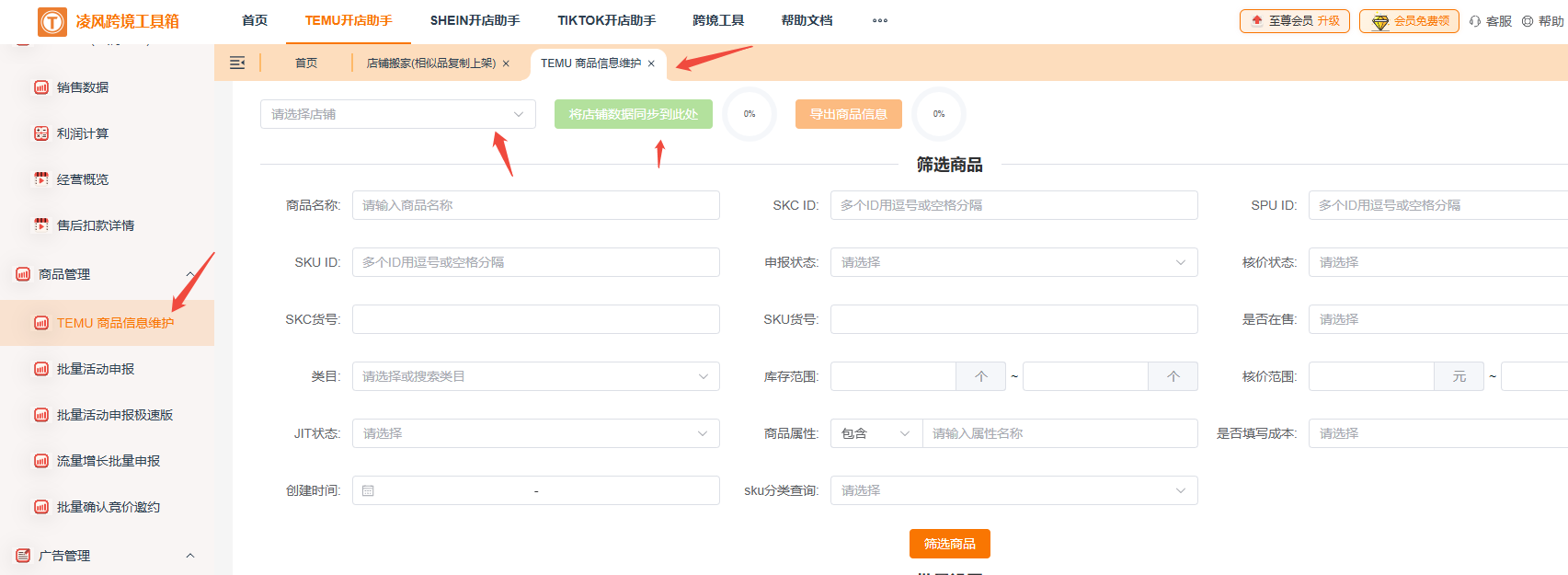Close the 店铺搬家(相似品复制上架) tab

(506, 63)
